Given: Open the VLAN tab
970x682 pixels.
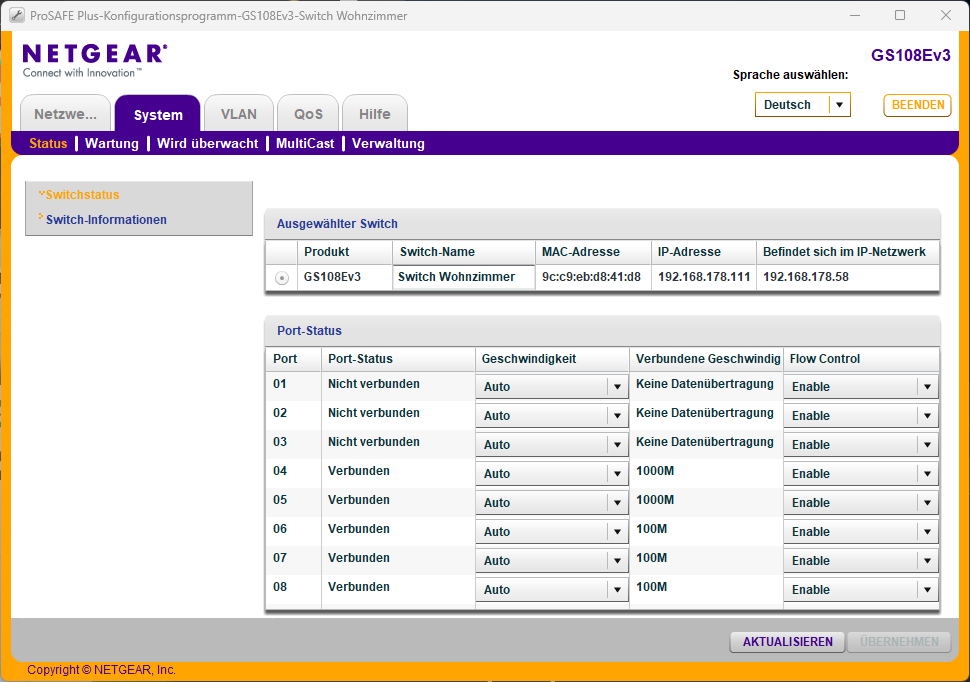Looking at the screenshot, I should [239, 114].
